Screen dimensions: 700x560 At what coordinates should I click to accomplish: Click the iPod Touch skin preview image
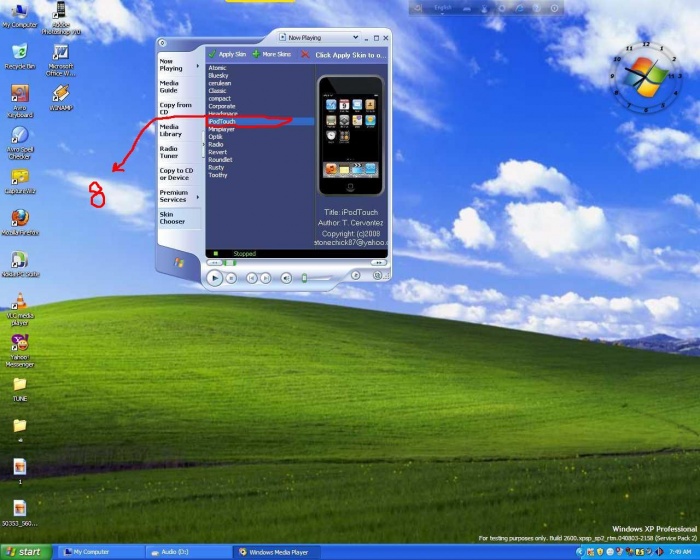[x=350, y=136]
